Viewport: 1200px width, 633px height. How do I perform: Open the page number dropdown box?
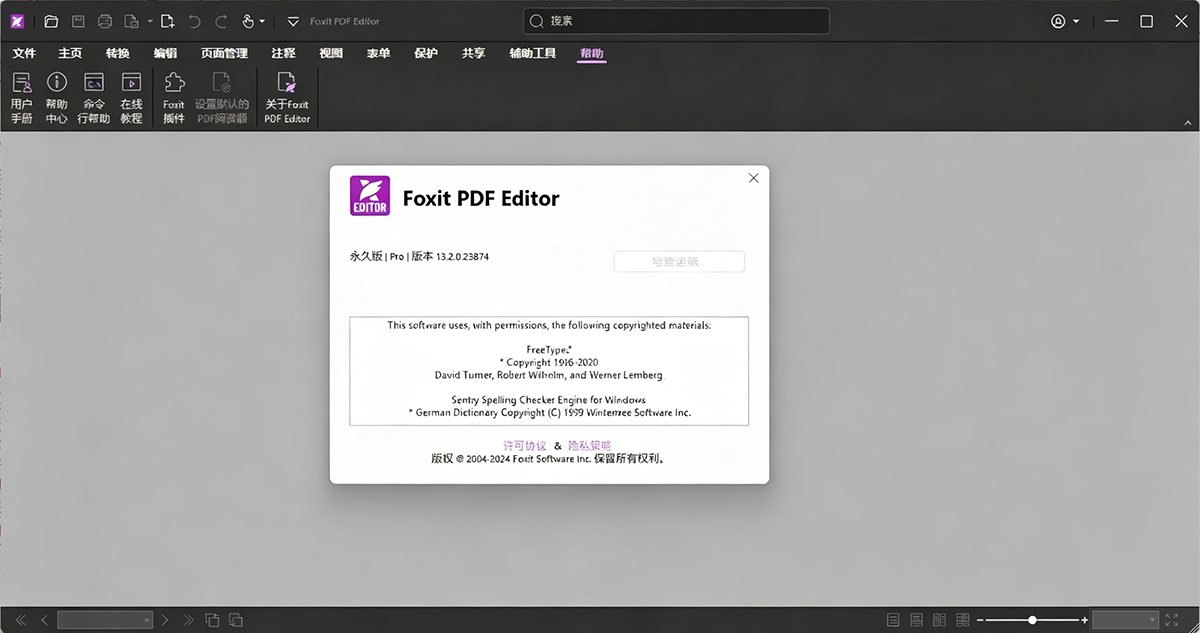pos(105,620)
